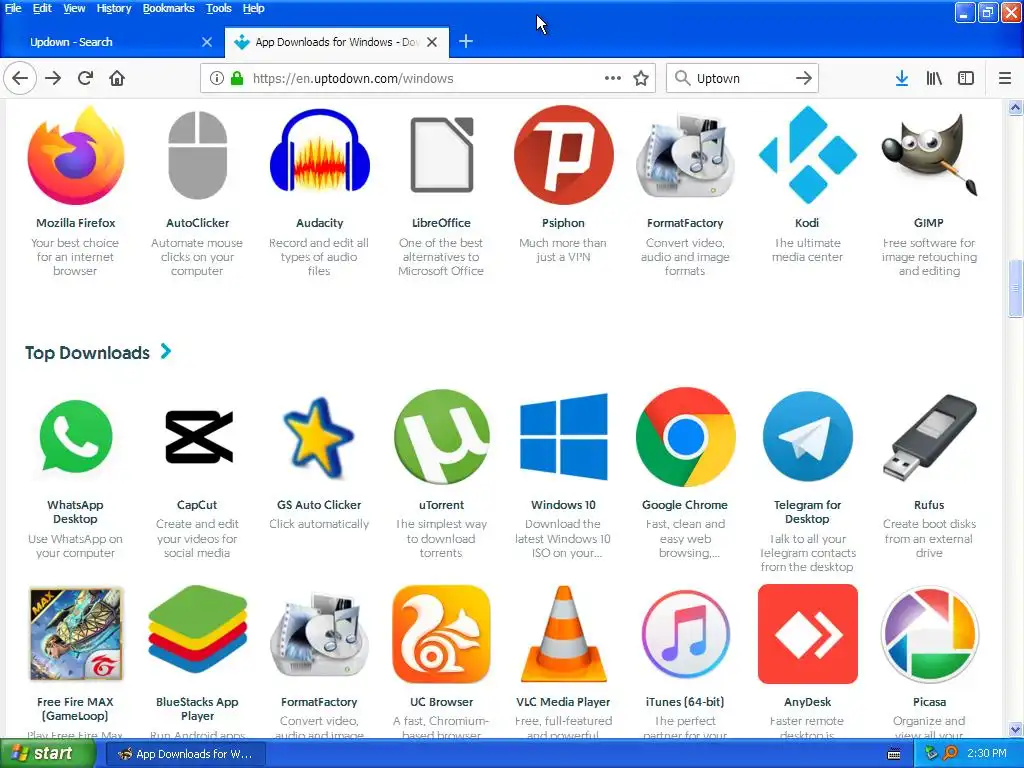Open the iTunes music note icon

coord(685,635)
